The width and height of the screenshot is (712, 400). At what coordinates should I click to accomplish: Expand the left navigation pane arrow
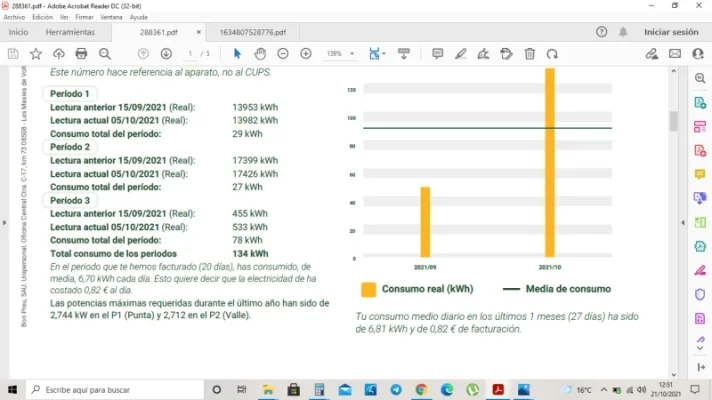[x=4, y=222]
